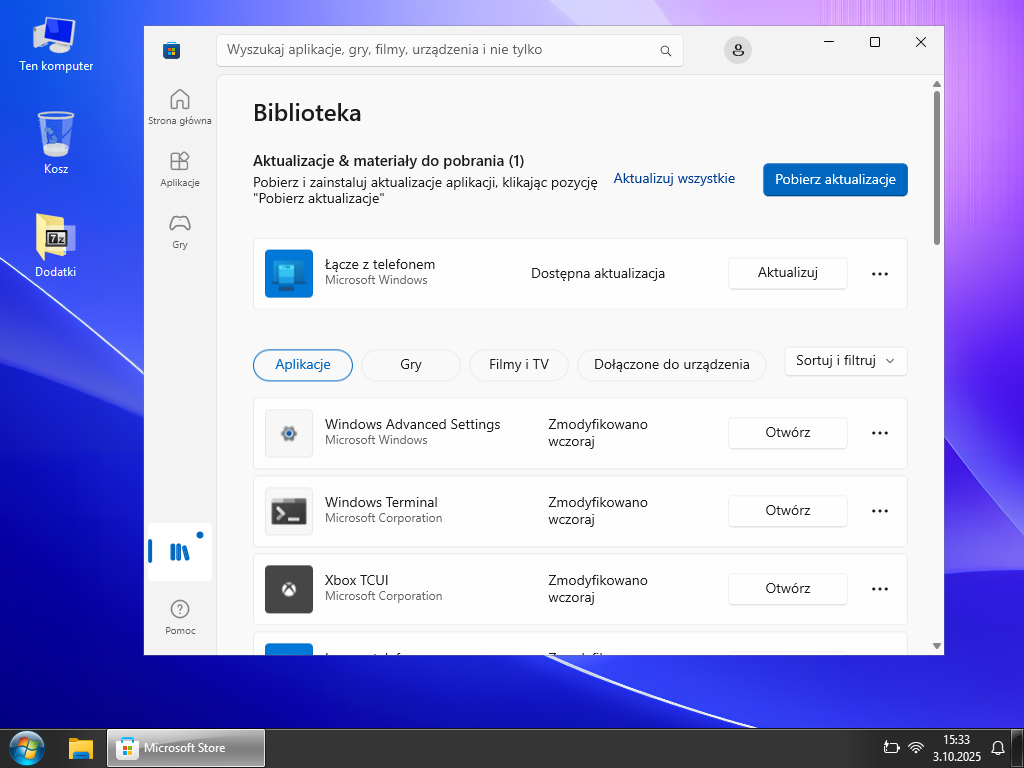Expand the Sortuj i filtruj dropdown
The width and height of the screenshot is (1024, 768).
pos(846,361)
